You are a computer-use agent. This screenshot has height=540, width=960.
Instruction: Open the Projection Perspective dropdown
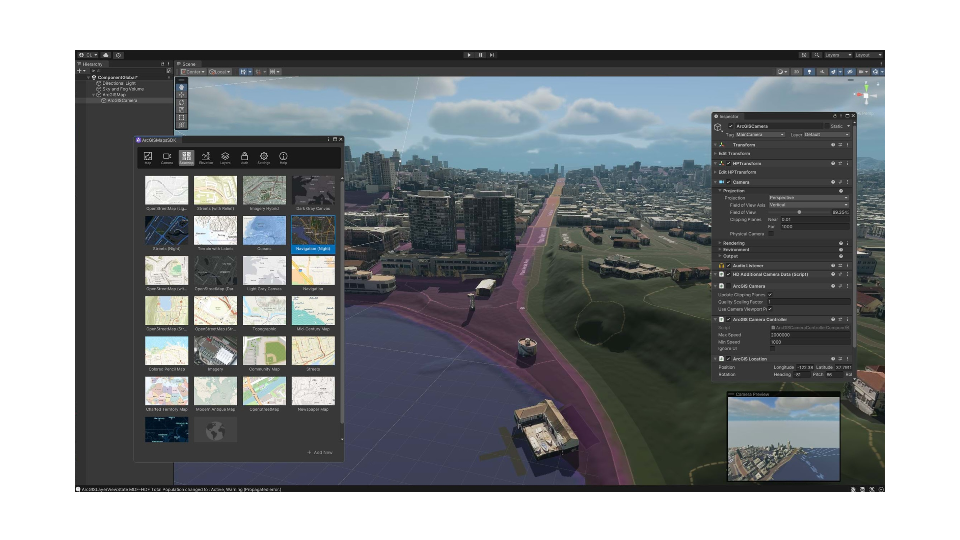(808, 198)
